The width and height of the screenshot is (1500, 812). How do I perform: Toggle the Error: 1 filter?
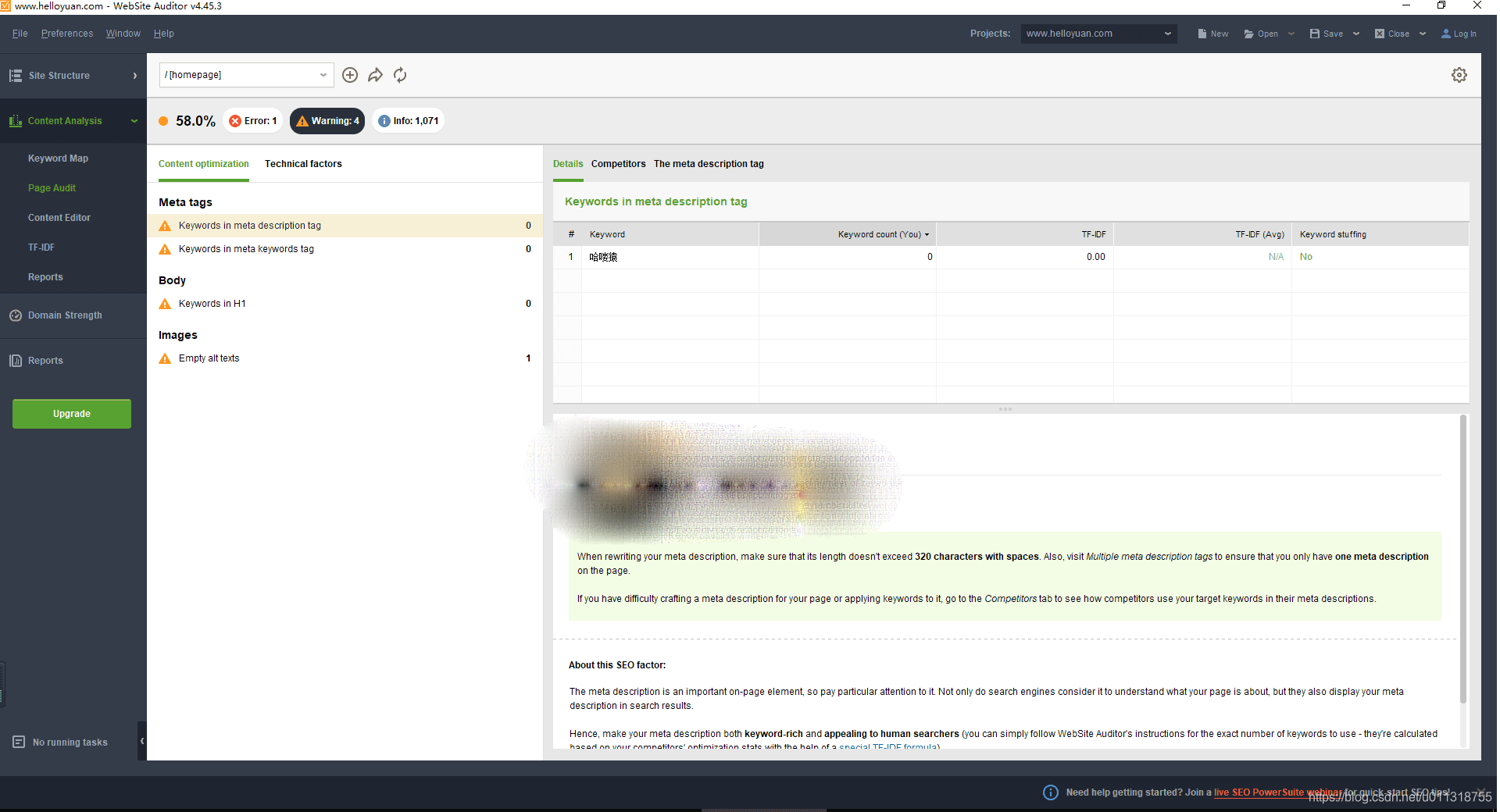tap(253, 121)
